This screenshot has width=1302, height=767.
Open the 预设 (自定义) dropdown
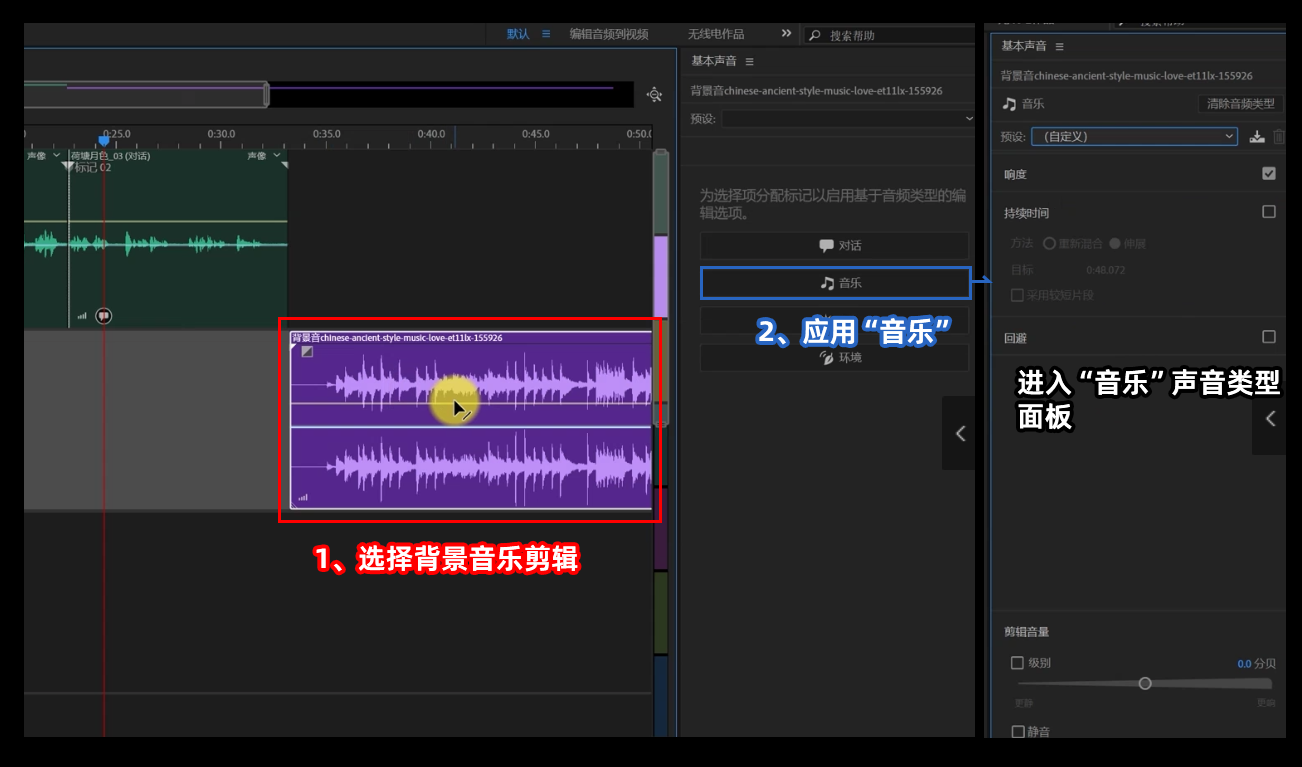1135,136
